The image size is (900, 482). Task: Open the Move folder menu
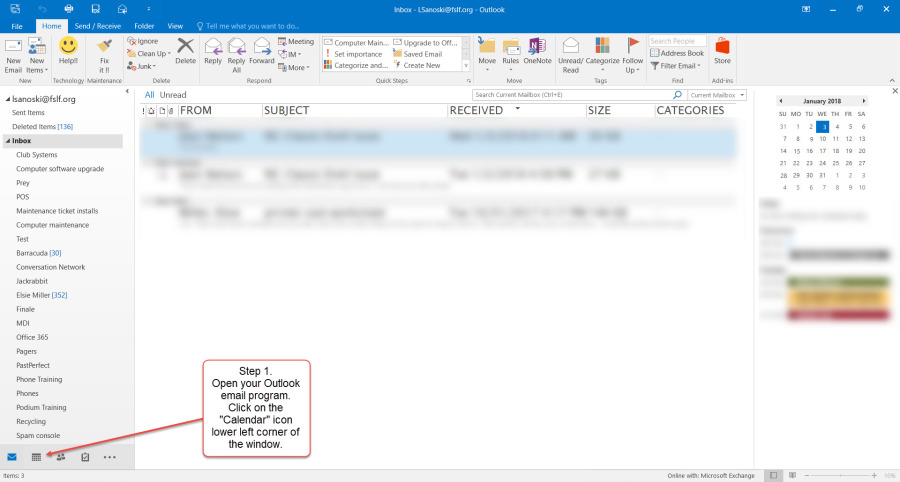(x=487, y=56)
